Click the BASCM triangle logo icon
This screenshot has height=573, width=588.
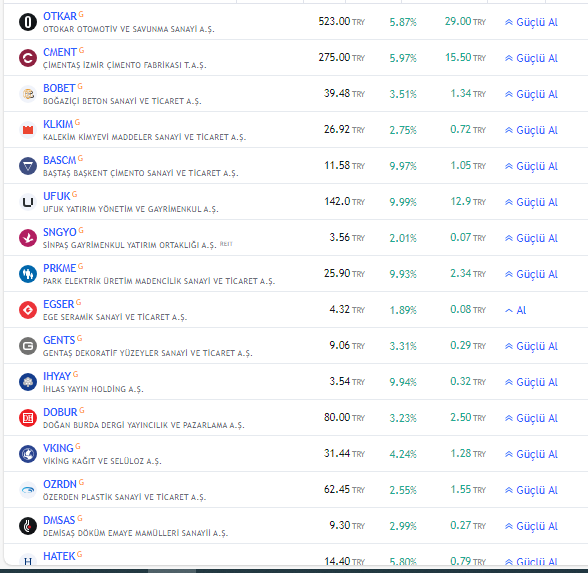point(28,166)
